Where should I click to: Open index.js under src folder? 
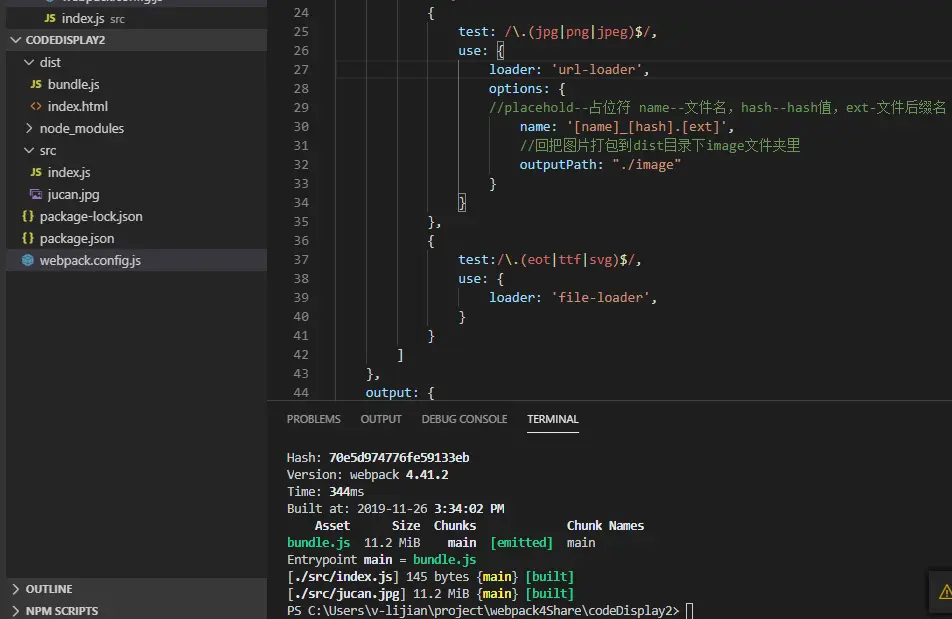pyautogui.click(x=69, y=172)
